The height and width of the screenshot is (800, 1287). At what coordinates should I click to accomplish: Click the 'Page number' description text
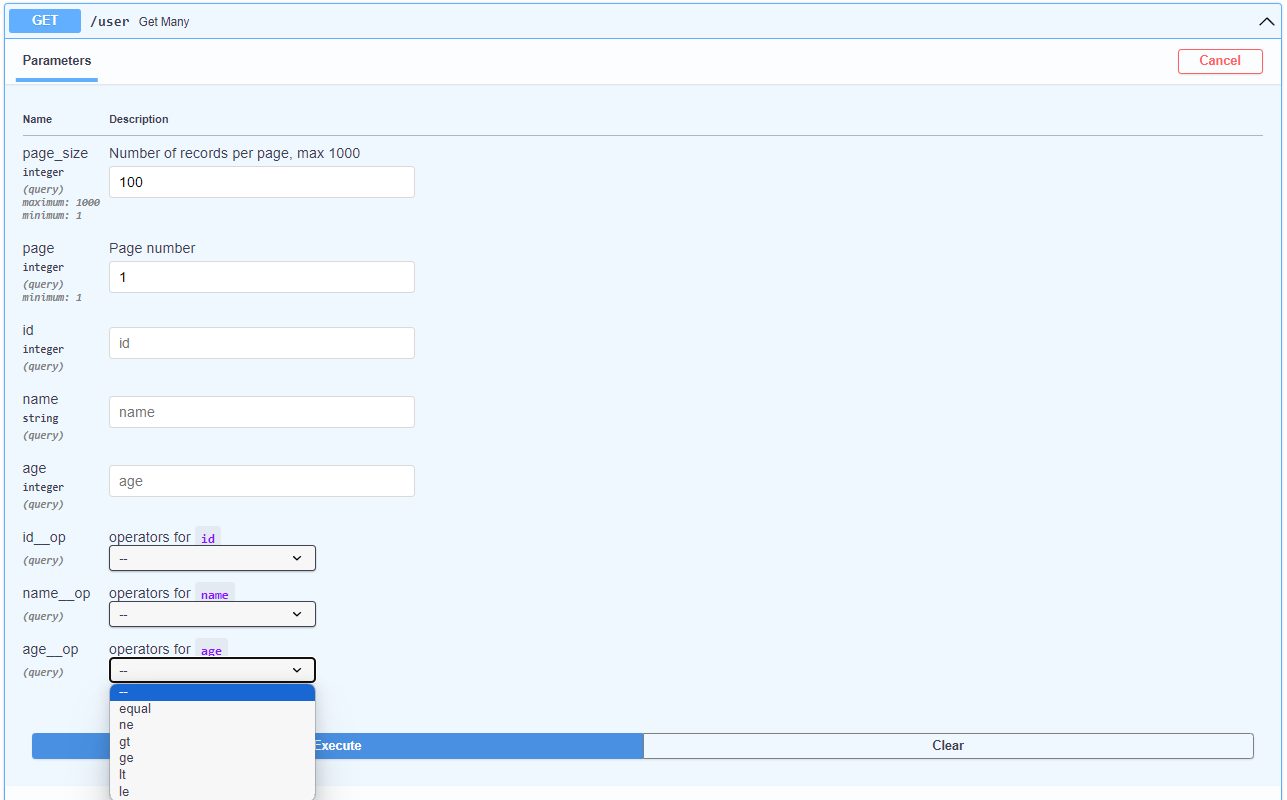(152, 248)
